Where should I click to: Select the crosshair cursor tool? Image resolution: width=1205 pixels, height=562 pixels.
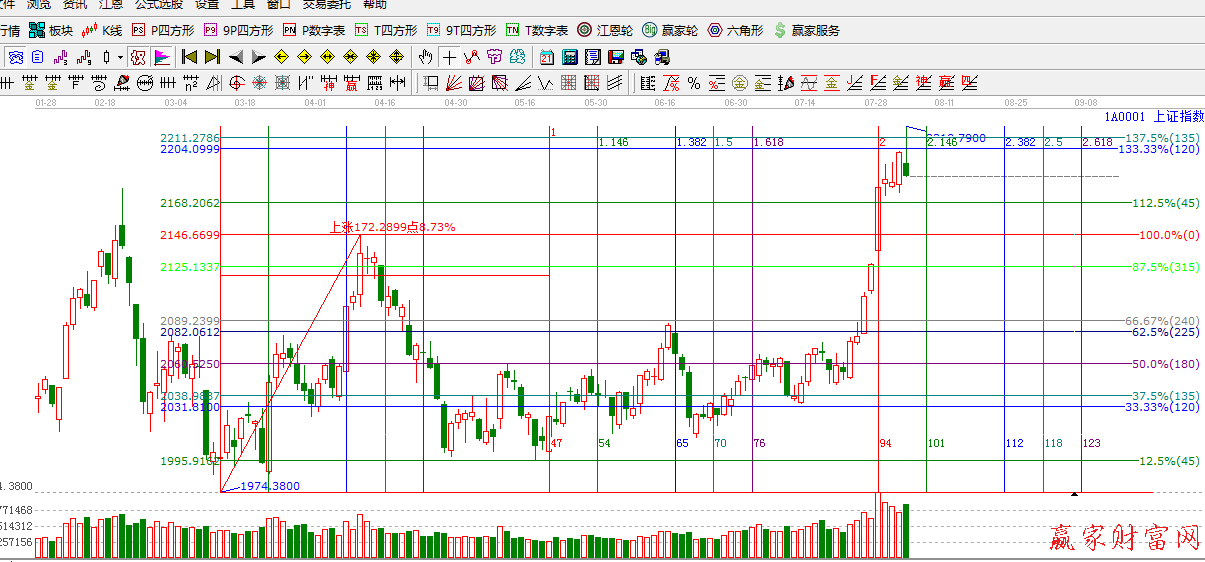449,57
